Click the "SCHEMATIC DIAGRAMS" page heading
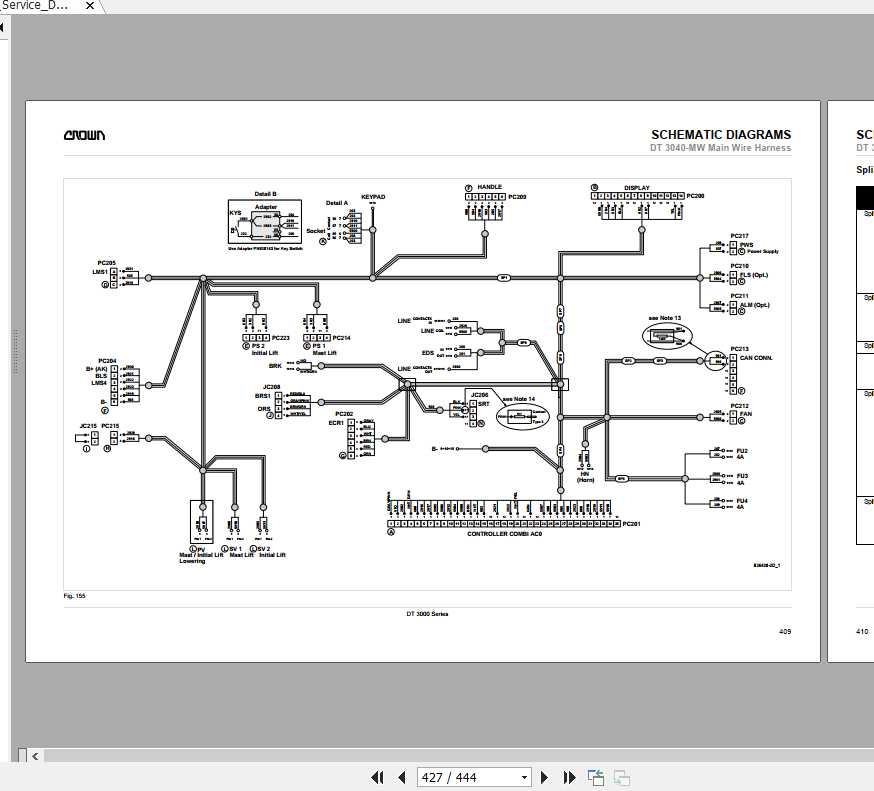Screen dimensions: 874x791 [x=721, y=134]
